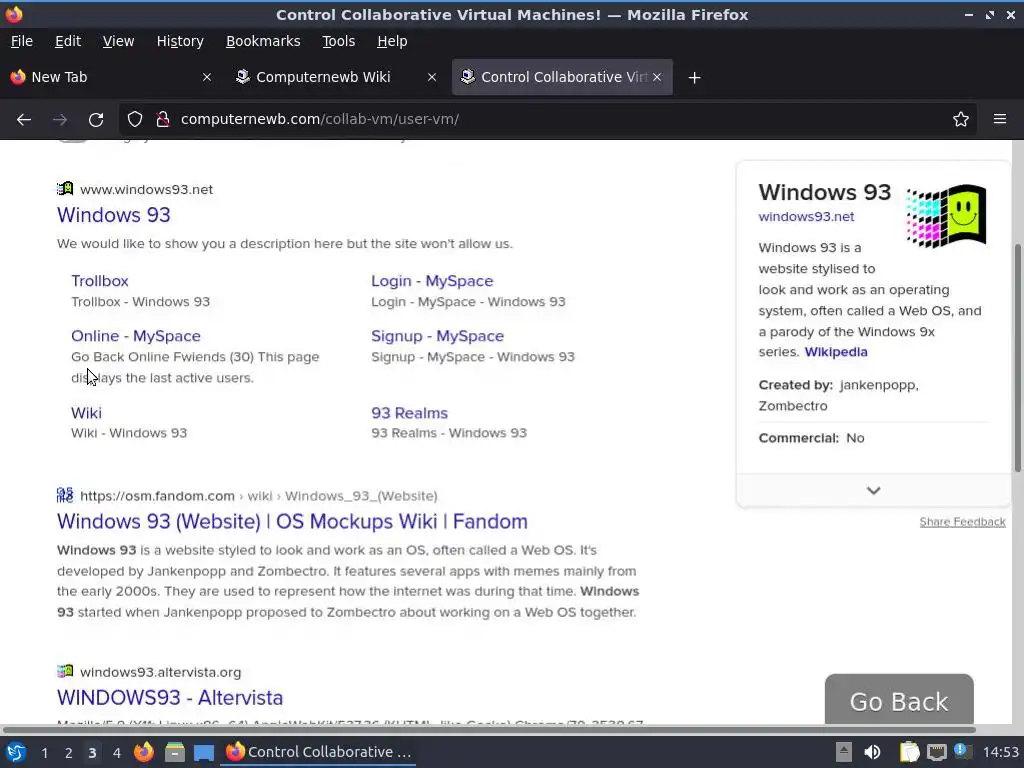This screenshot has width=1024, height=768.
Task: Click the windows93.altervista.org result favicon
Action: [x=65, y=671]
